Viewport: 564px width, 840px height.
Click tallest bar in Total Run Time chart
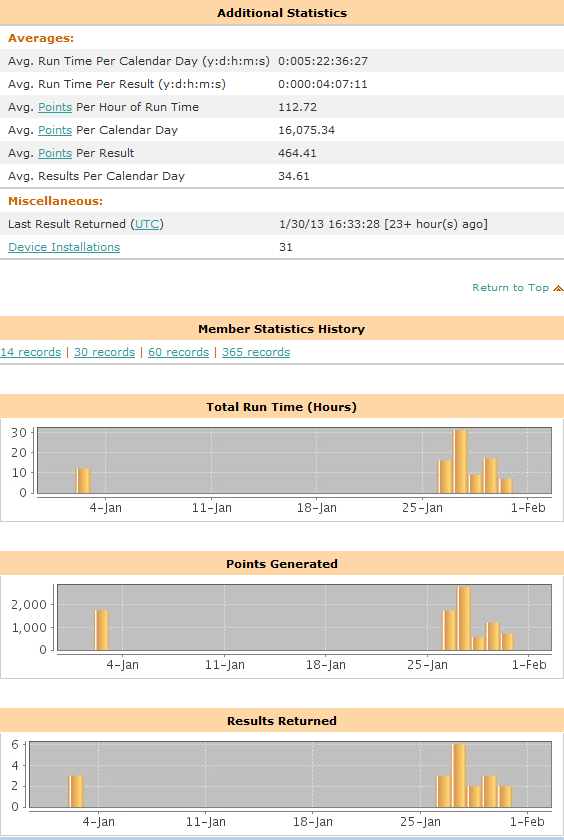tap(460, 461)
